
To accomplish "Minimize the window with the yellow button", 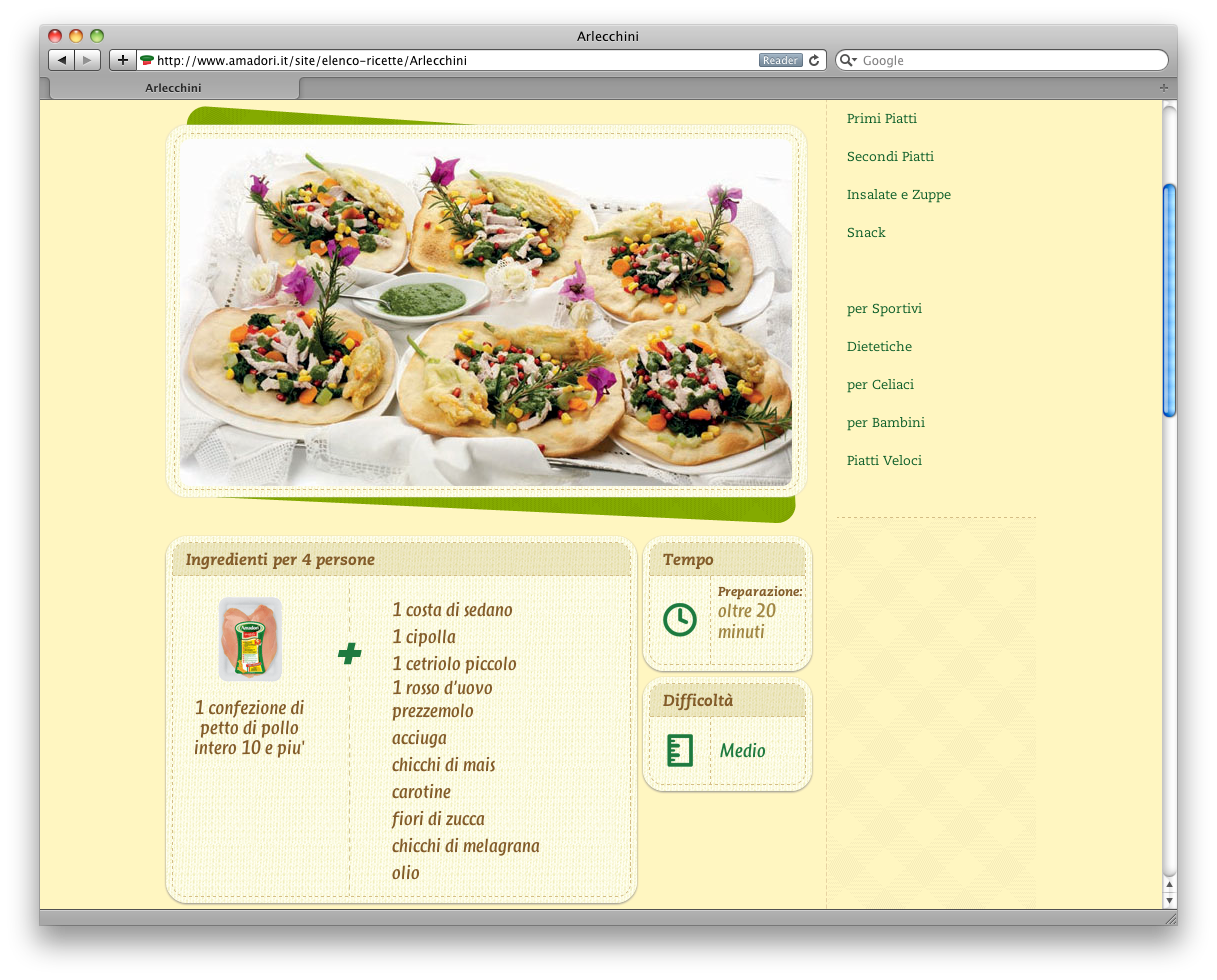I will (x=76, y=36).
